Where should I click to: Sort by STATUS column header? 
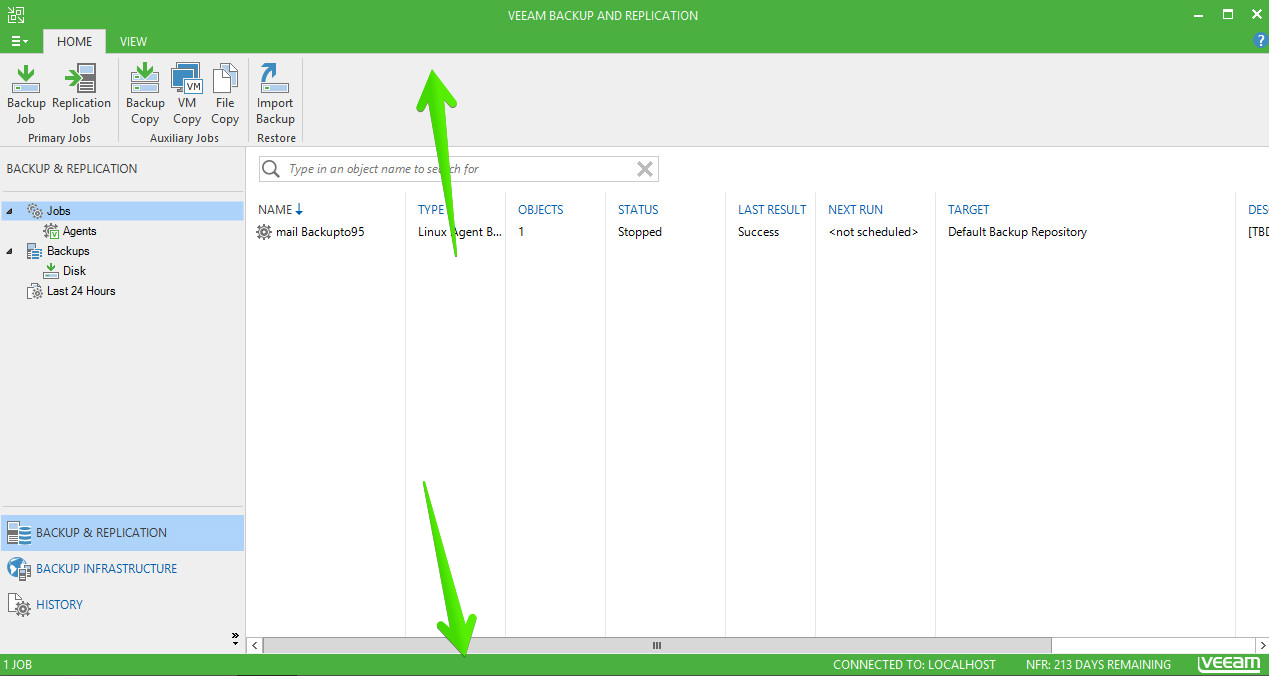point(638,209)
